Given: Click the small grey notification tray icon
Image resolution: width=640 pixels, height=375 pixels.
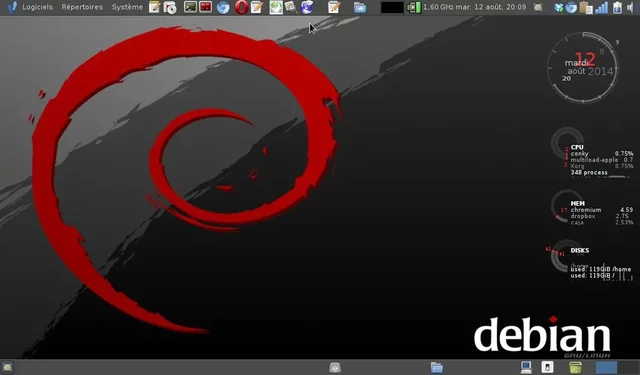Looking at the screenshot, I should (538, 7).
